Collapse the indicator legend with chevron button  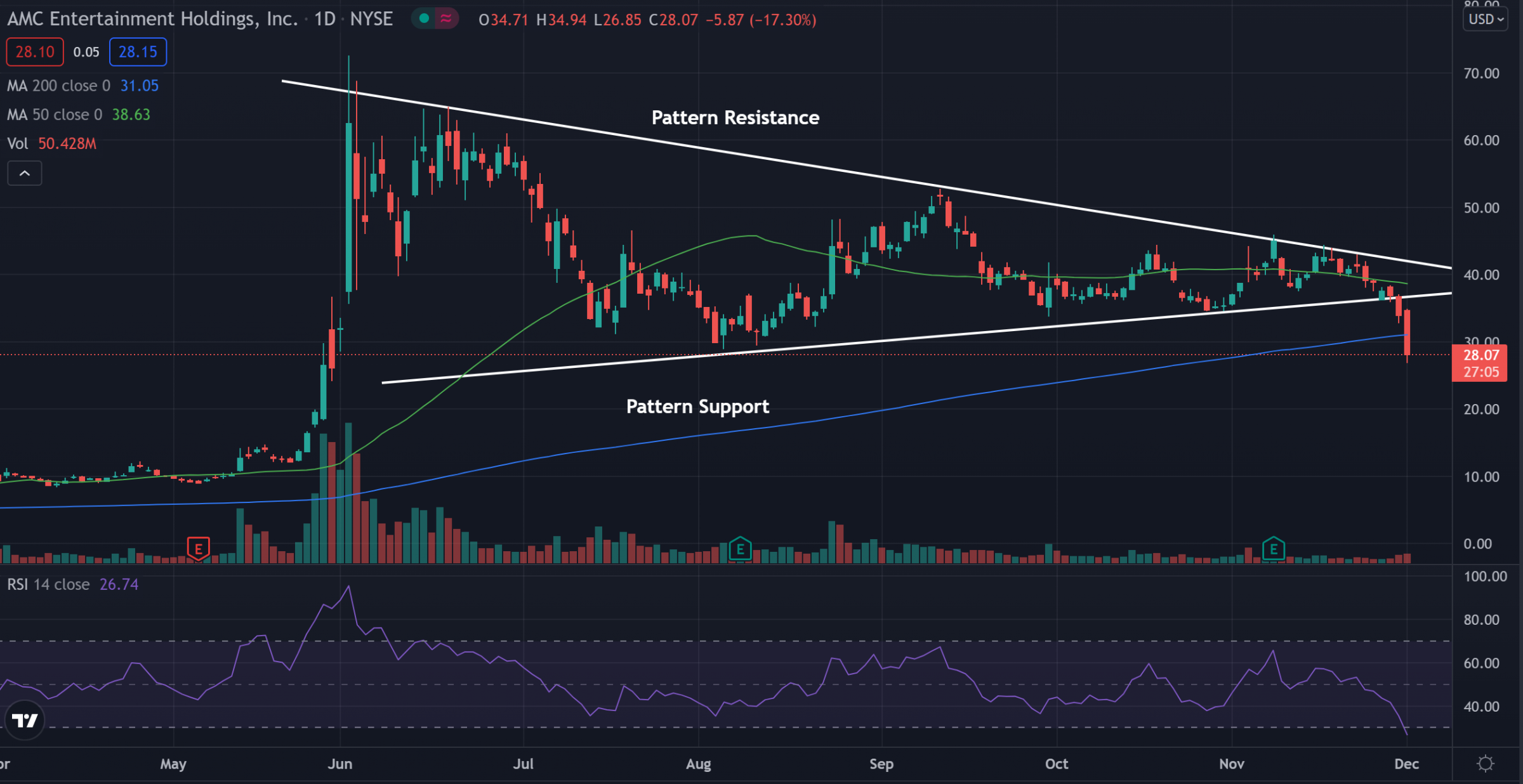click(x=25, y=173)
